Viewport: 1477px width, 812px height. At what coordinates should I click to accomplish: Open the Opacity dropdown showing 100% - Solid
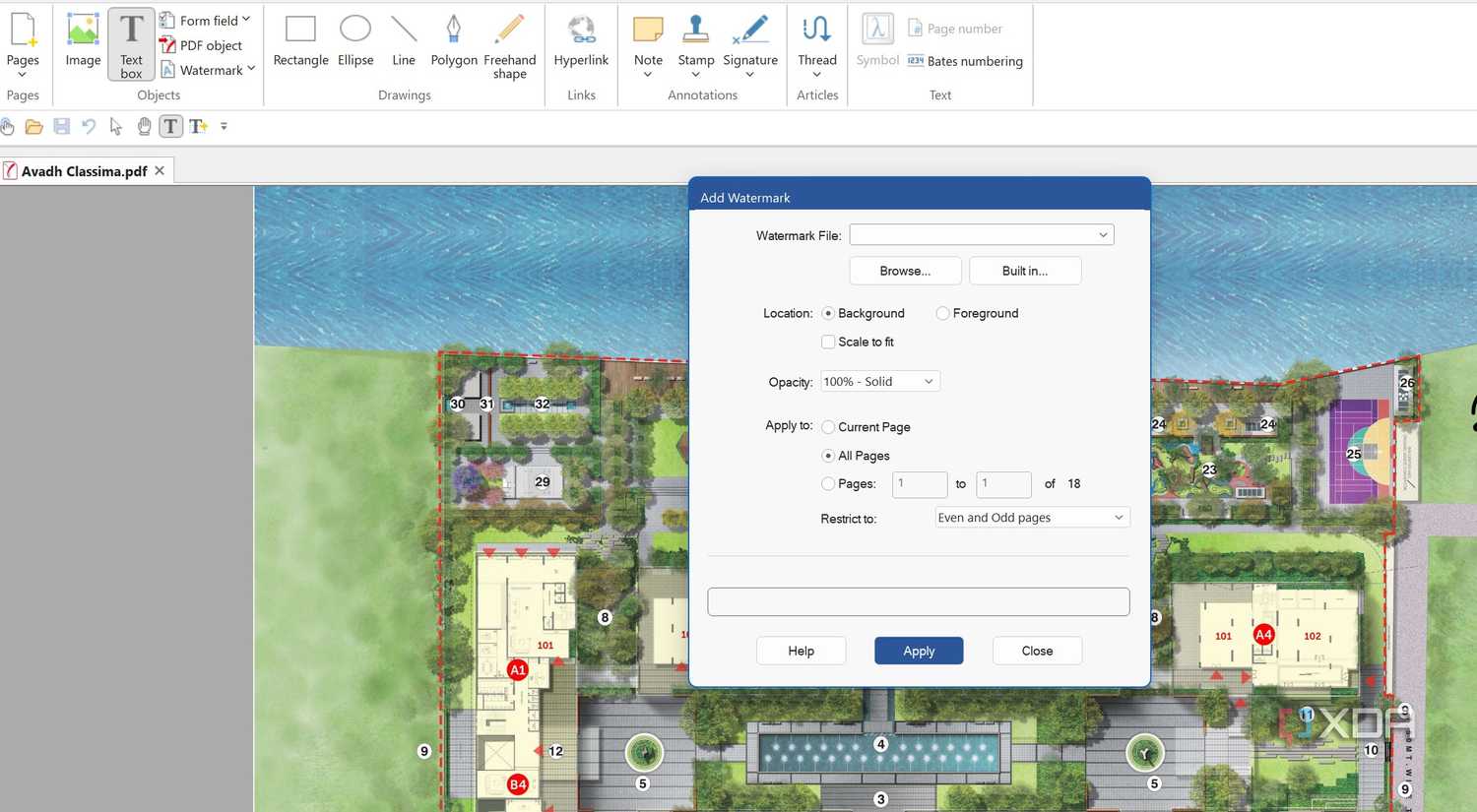click(x=880, y=381)
